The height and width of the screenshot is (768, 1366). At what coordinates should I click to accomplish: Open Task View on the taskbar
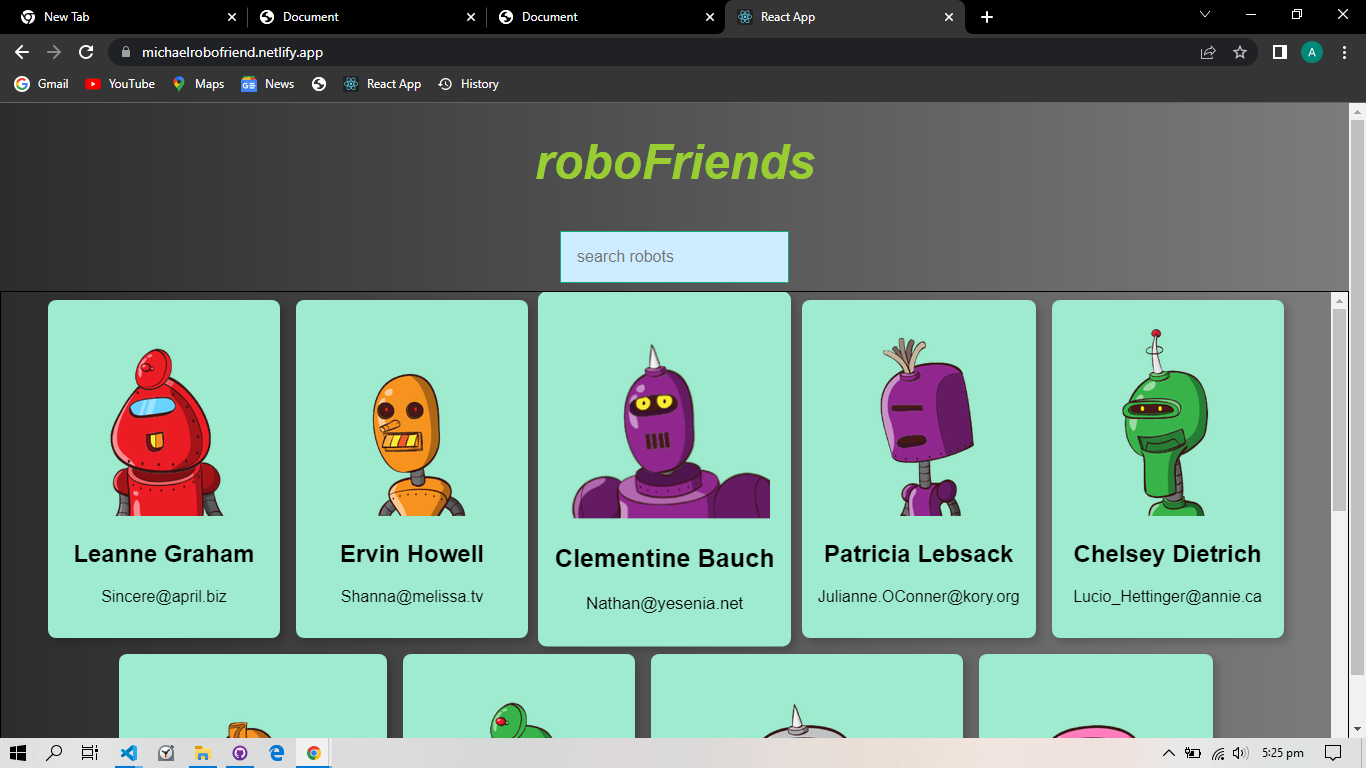90,753
